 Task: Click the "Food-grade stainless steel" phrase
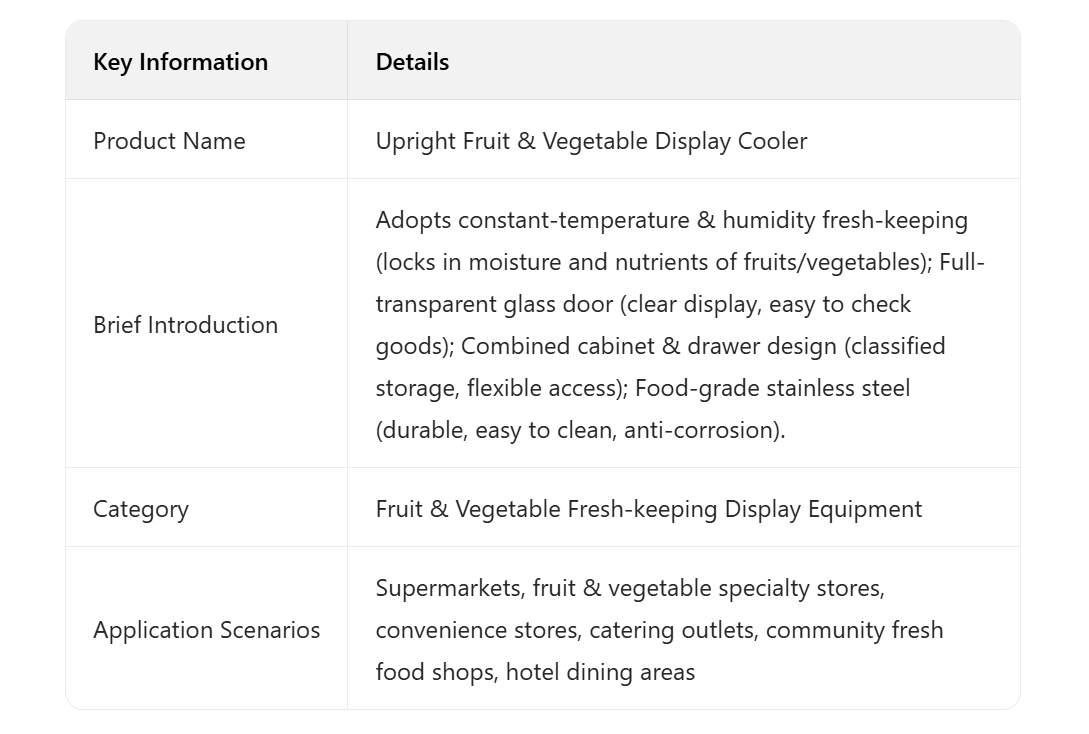point(772,388)
